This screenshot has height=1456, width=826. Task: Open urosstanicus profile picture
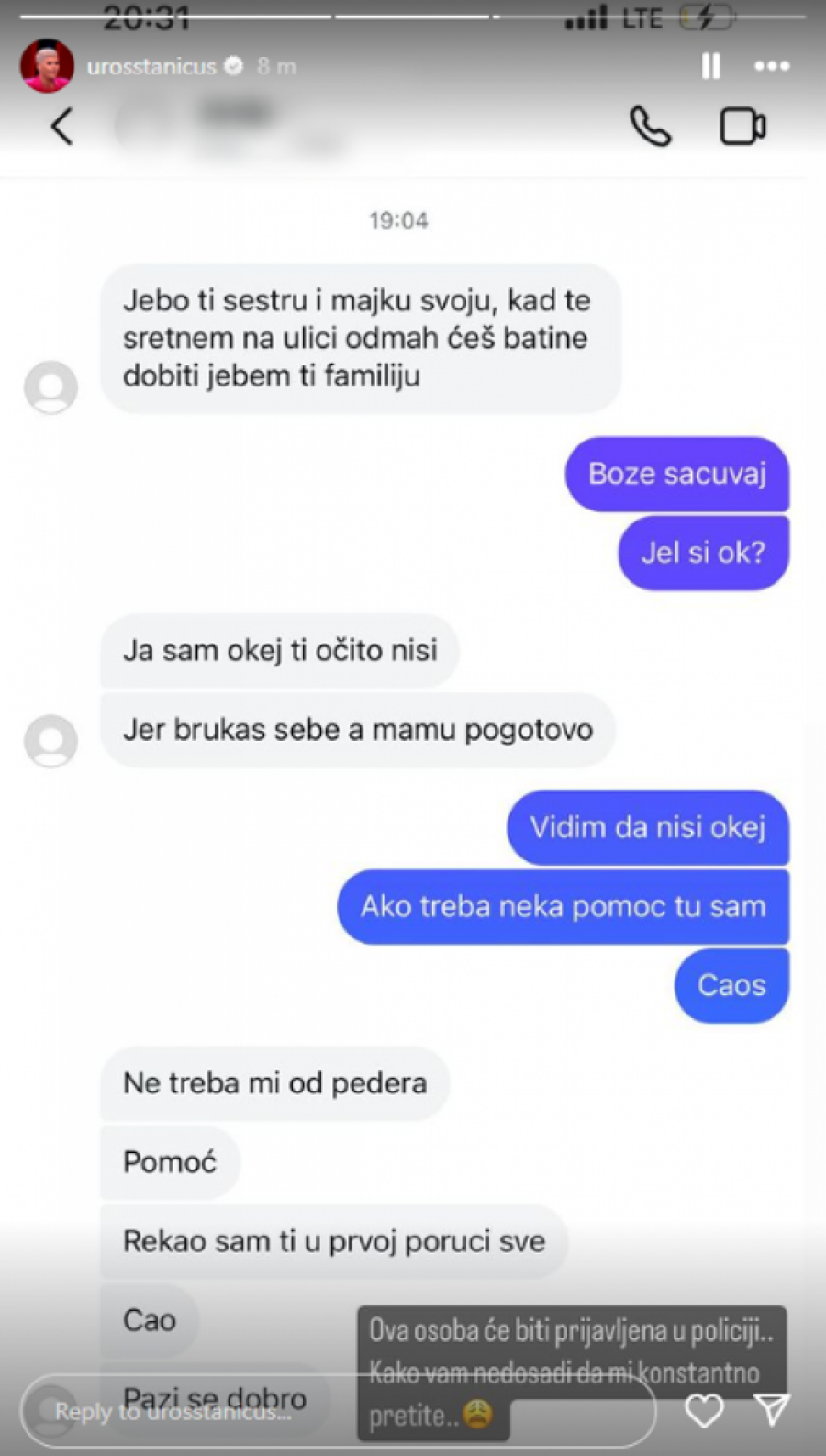47,66
